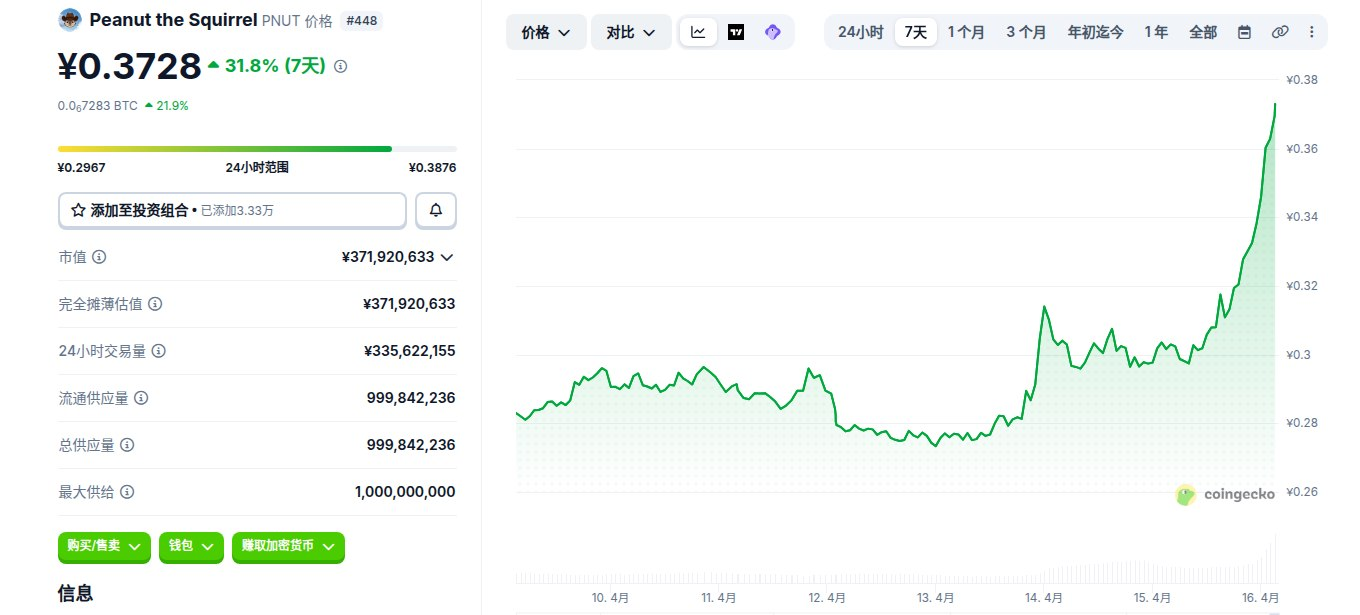The image size is (1360, 615).
Task: Open the info icon next to 完全摊薄估值
Action: [155, 304]
